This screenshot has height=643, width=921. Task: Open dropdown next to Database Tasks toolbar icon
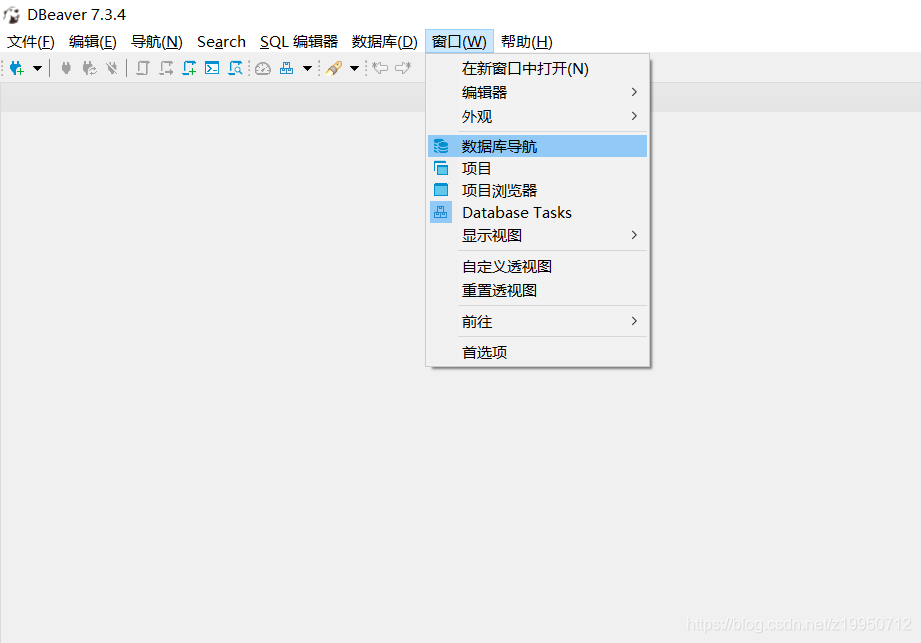(x=307, y=68)
